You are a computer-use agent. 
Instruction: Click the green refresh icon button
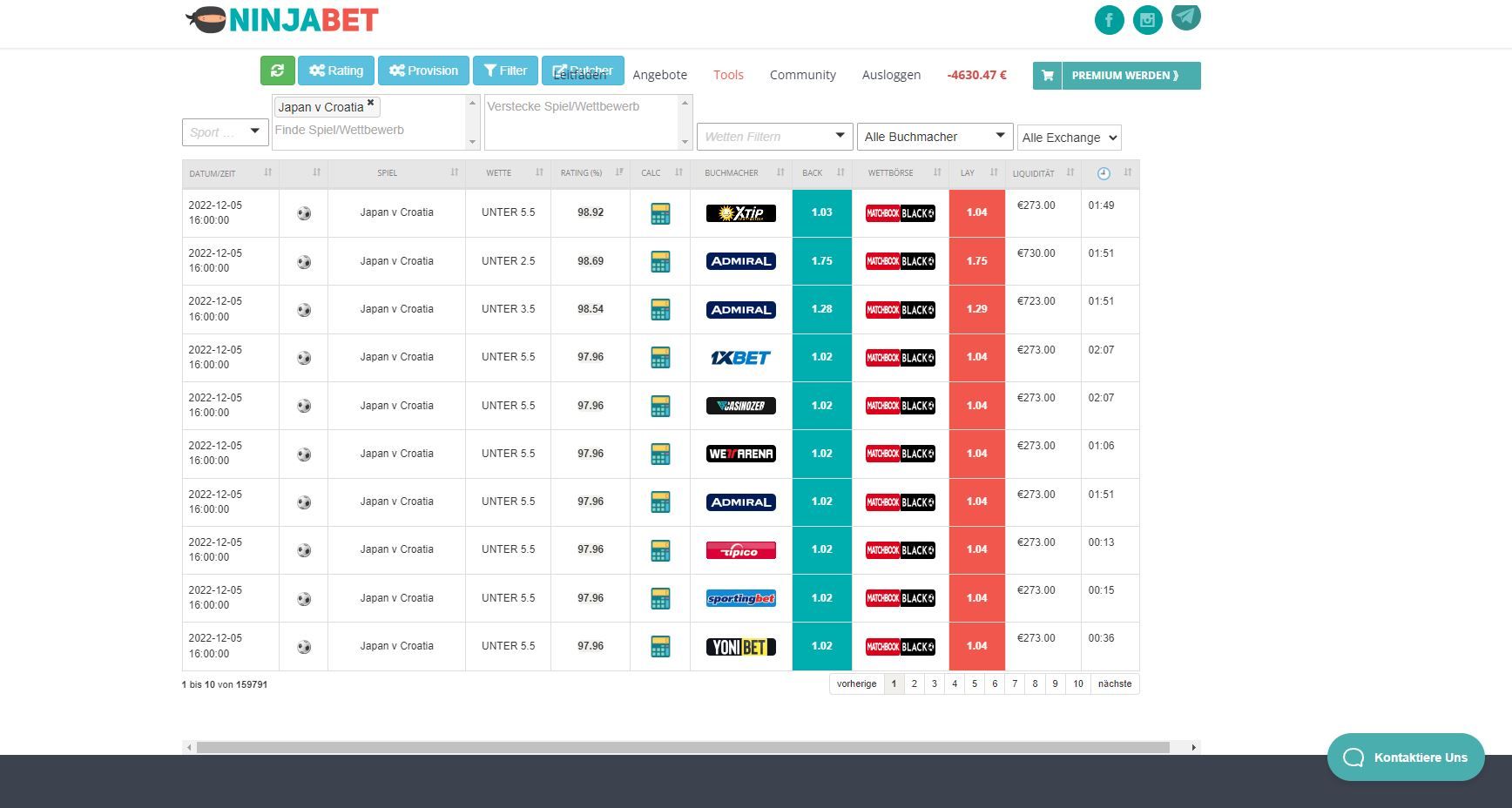click(x=277, y=71)
